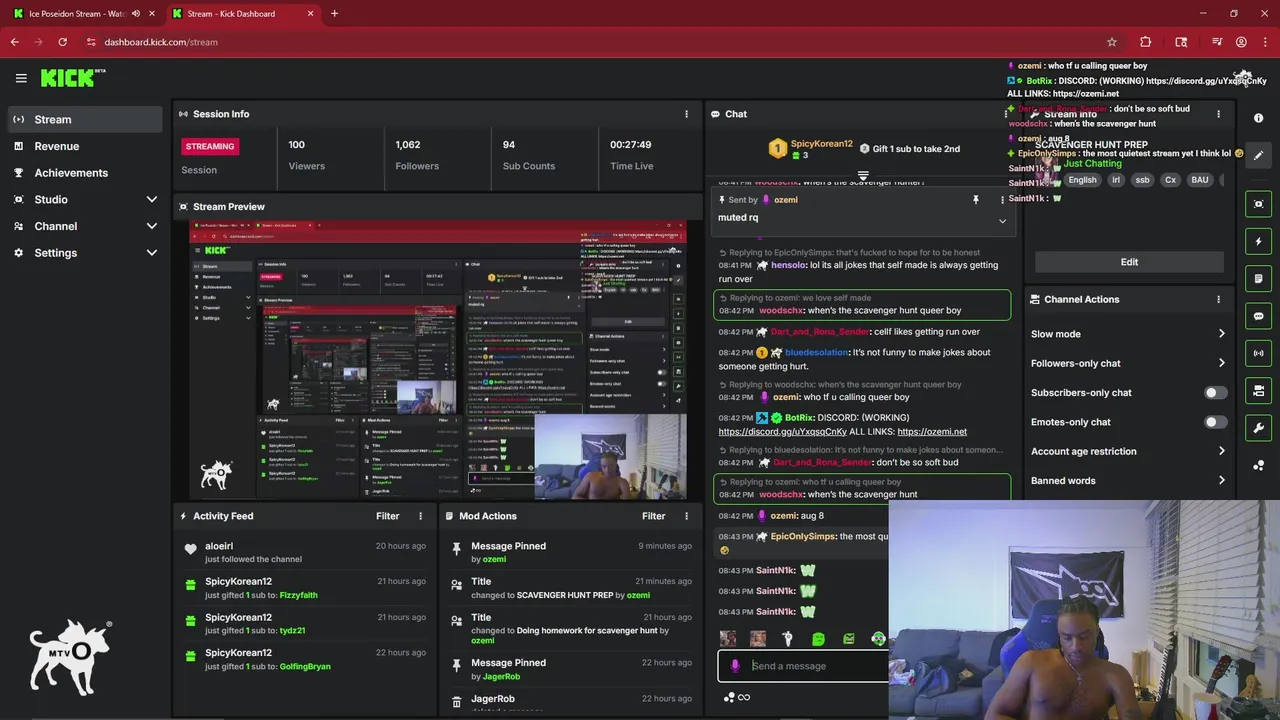Click the pencil edit icon in right rail
The height and width of the screenshot is (720, 1280).
1258,155
